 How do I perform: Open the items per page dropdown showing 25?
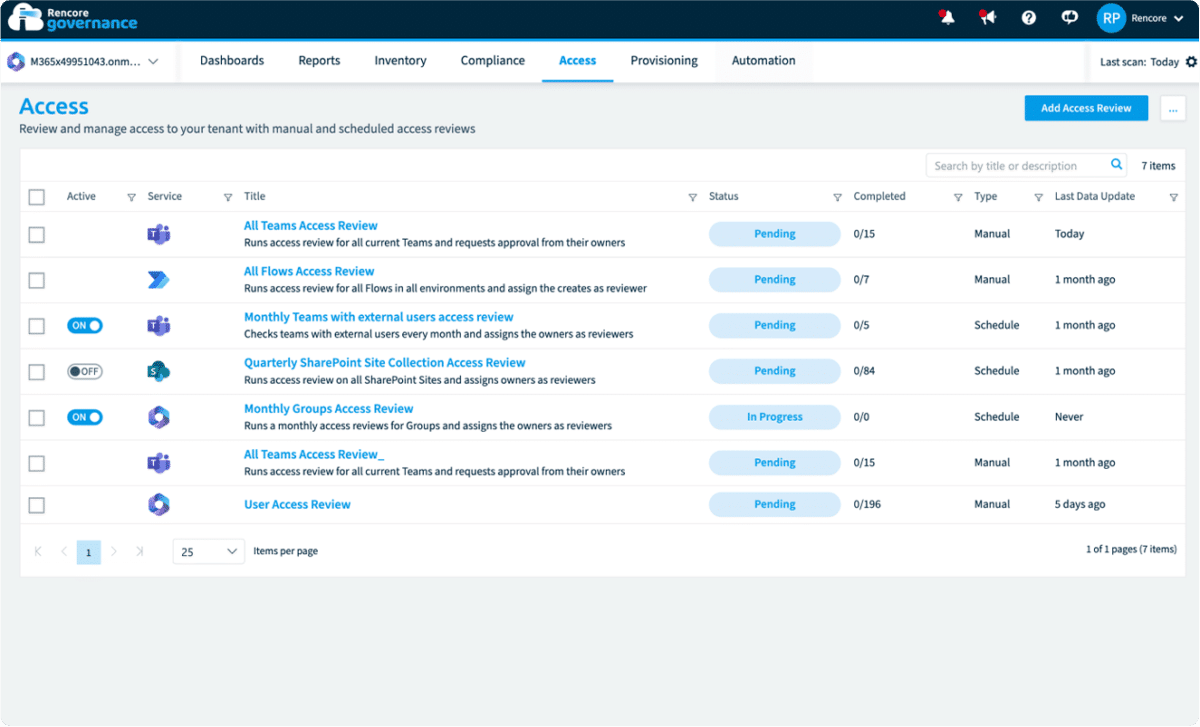click(207, 551)
